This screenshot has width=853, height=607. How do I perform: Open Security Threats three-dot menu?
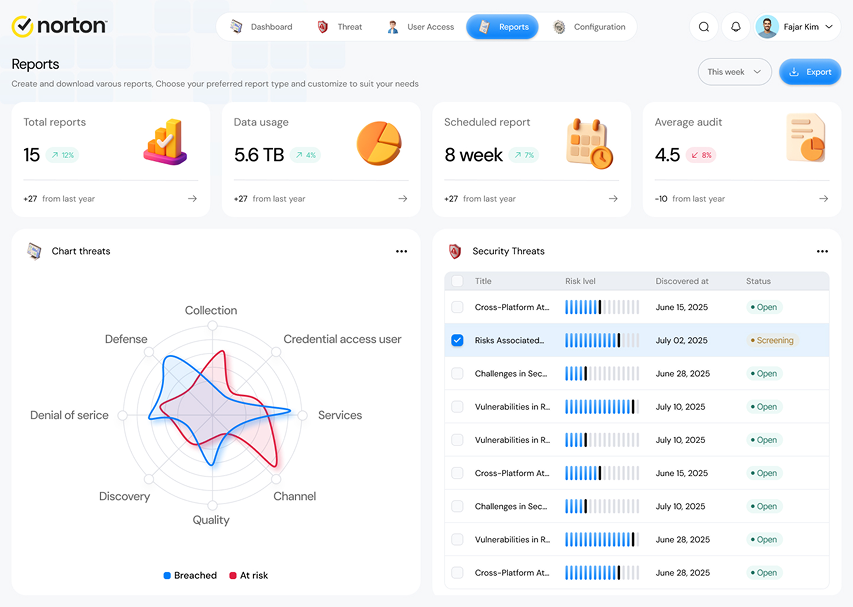coord(822,251)
